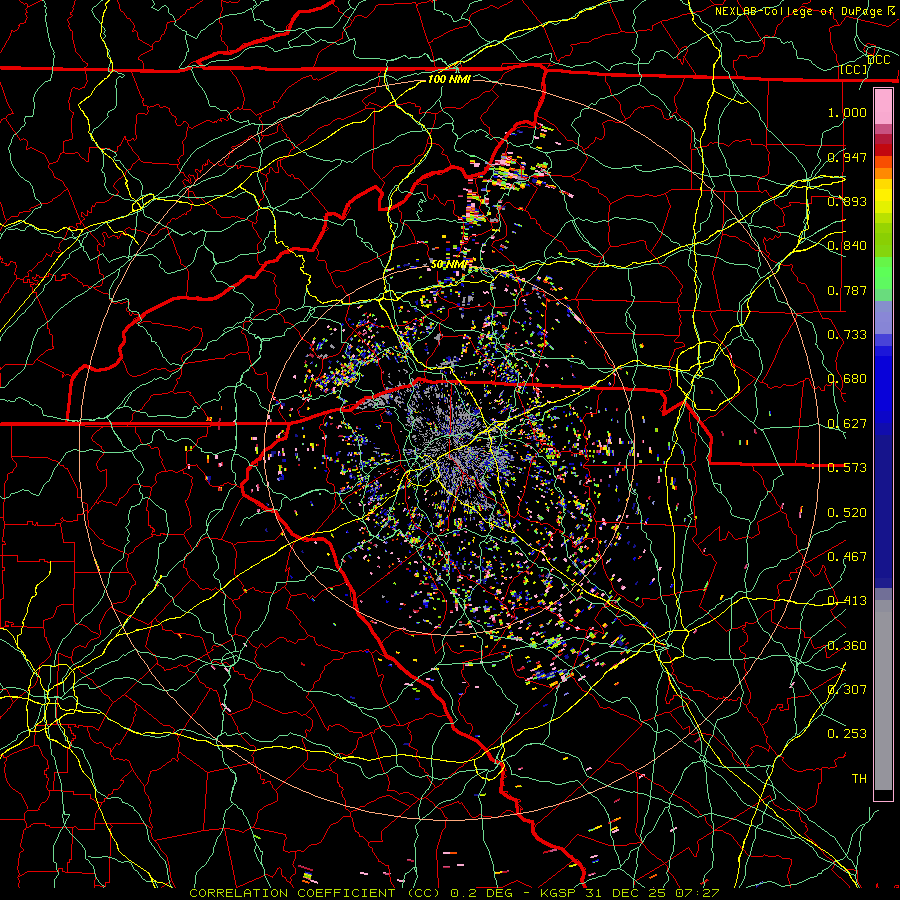Click the 0.840 scale value
Viewport: 900px width, 900px height.
coord(847,246)
